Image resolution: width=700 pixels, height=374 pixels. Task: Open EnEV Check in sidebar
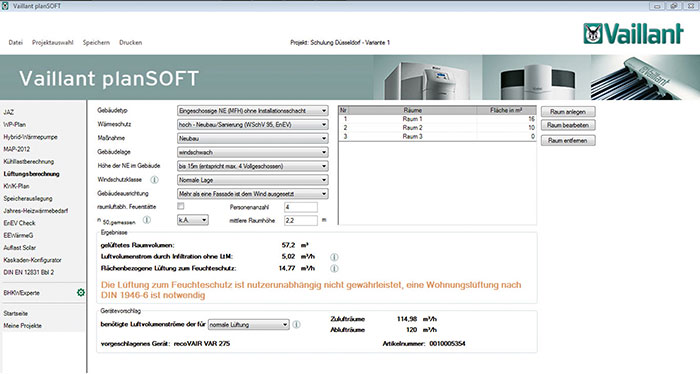click(x=19, y=223)
